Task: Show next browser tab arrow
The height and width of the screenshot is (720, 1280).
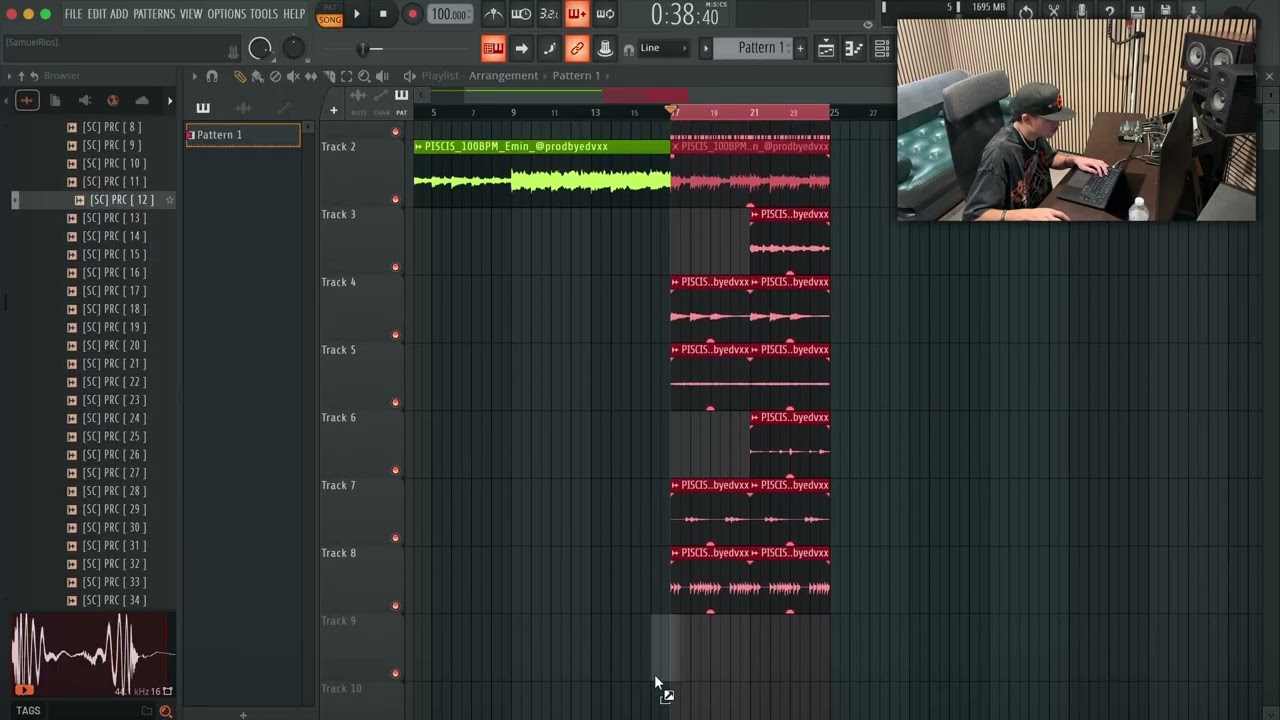Action: pyautogui.click(x=169, y=100)
